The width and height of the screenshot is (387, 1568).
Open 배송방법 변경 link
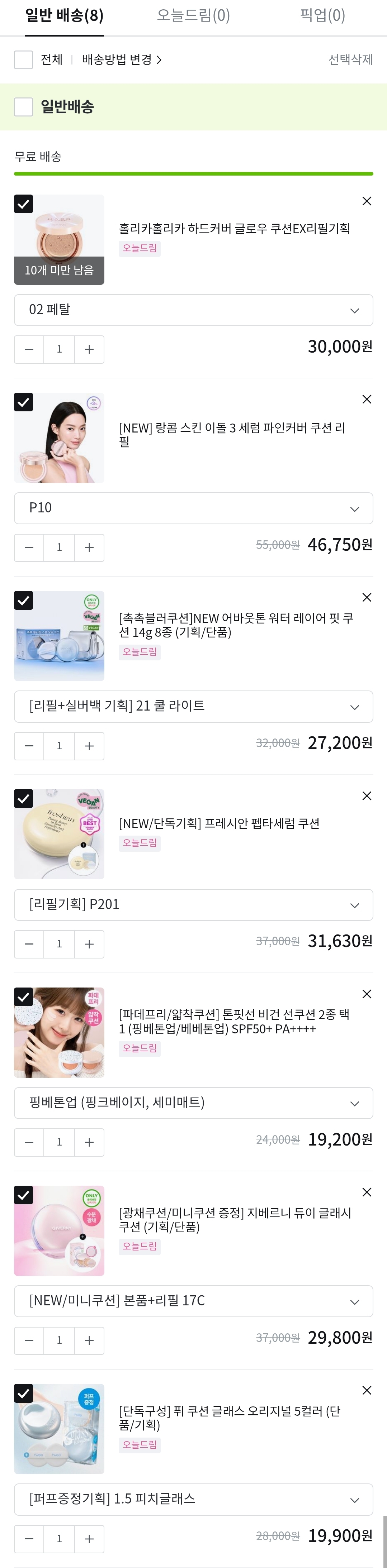click(x=122, y=59)
